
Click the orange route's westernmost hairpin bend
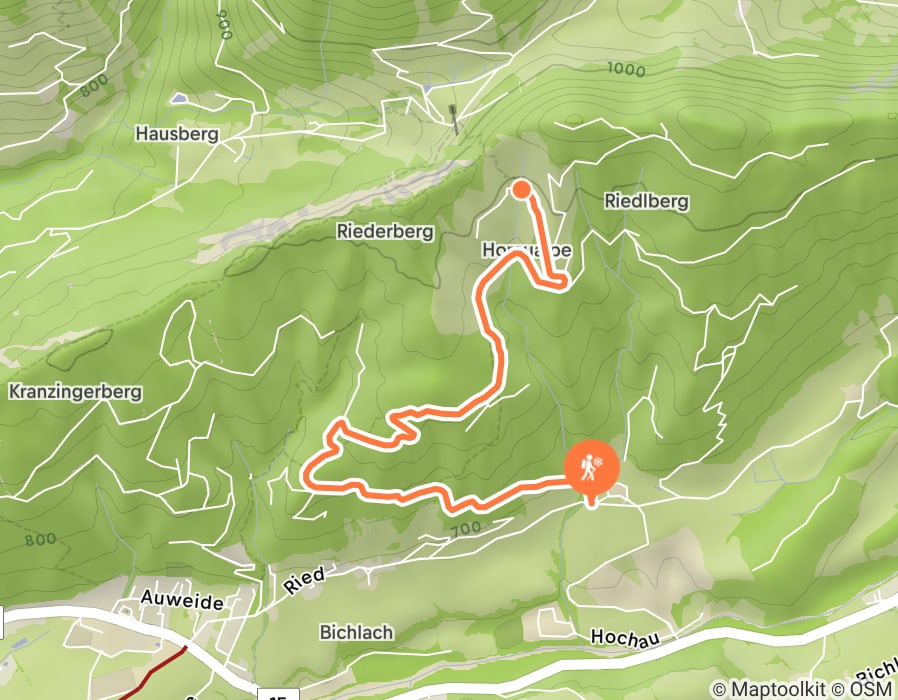pyautogui.click(x=308, y=477)
